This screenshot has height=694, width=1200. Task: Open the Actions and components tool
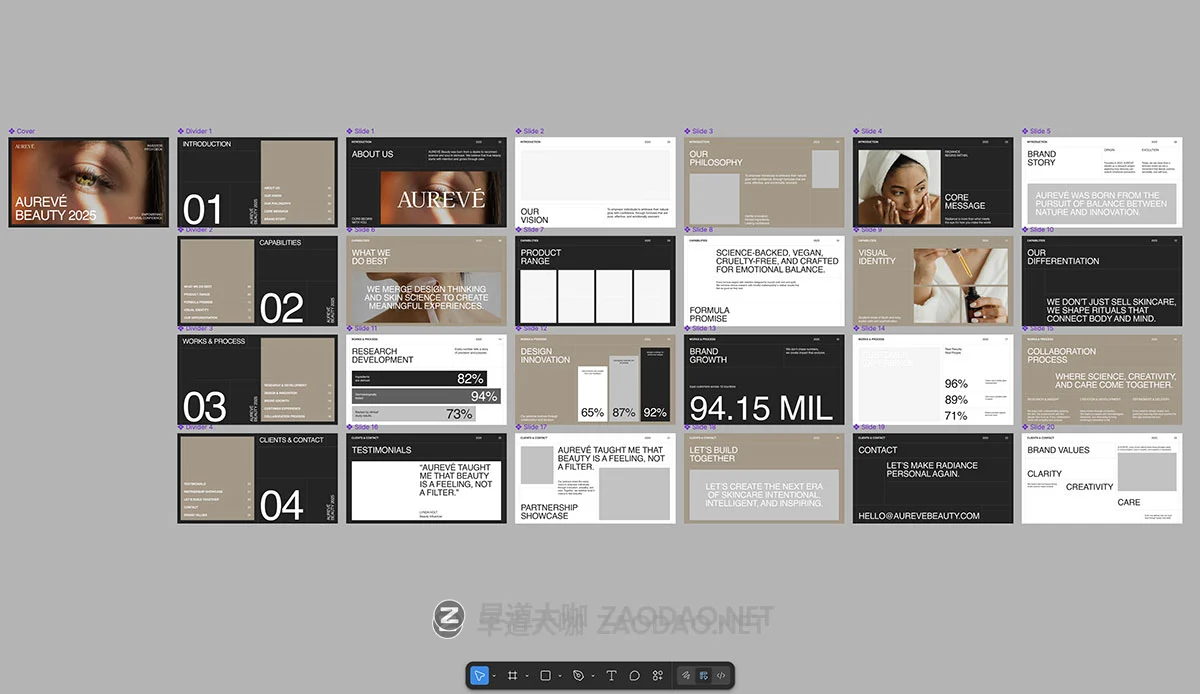click(x=657, y=676)
